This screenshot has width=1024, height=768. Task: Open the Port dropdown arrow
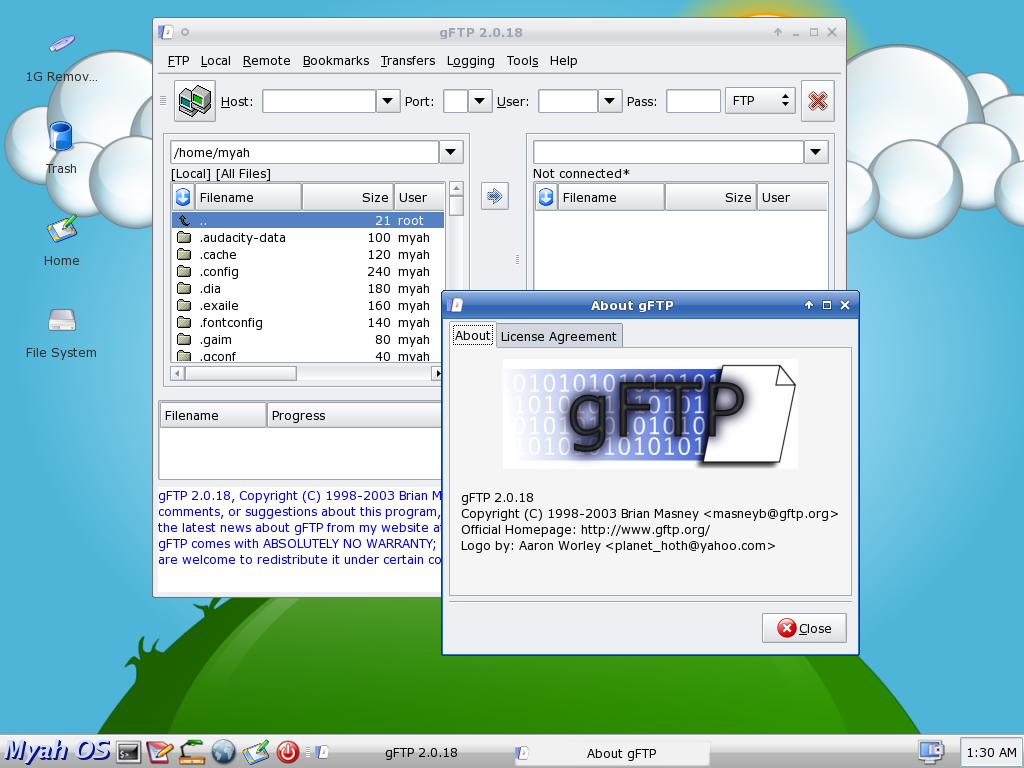[x=480, y=101]
